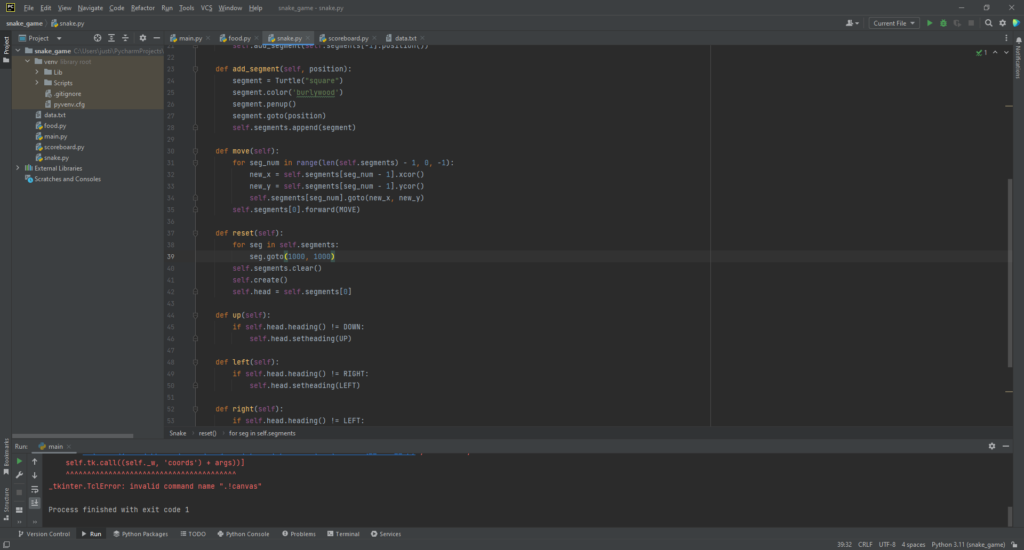Start debugging with the green bug icon
The width and height of the screenshot is (1024, 550).
pyautogui.click(x=943, y=24)
